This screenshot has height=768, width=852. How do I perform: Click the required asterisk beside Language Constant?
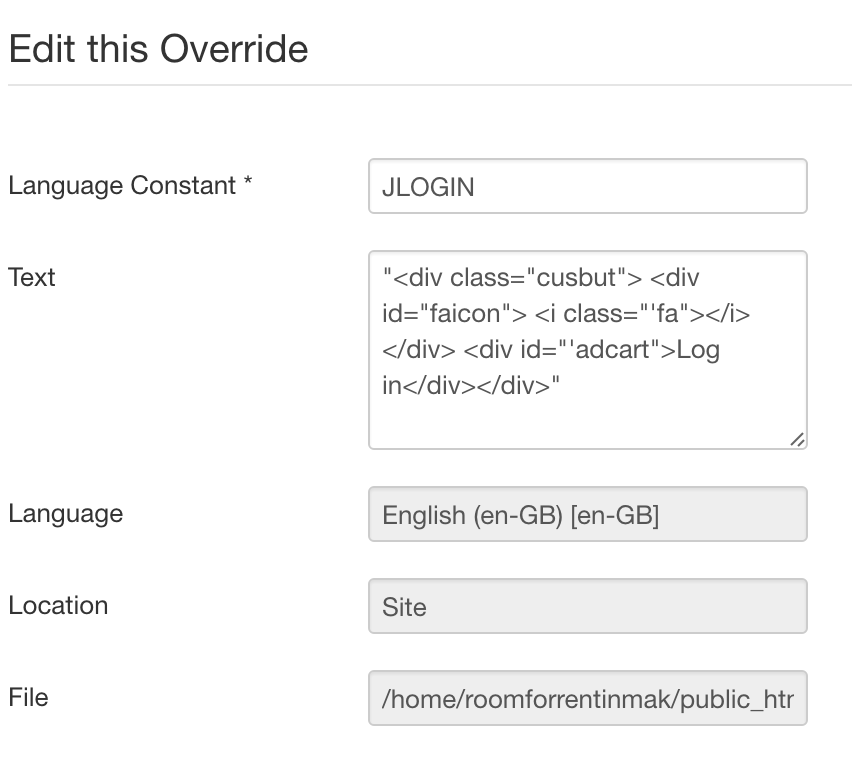[x=247, y=184]
